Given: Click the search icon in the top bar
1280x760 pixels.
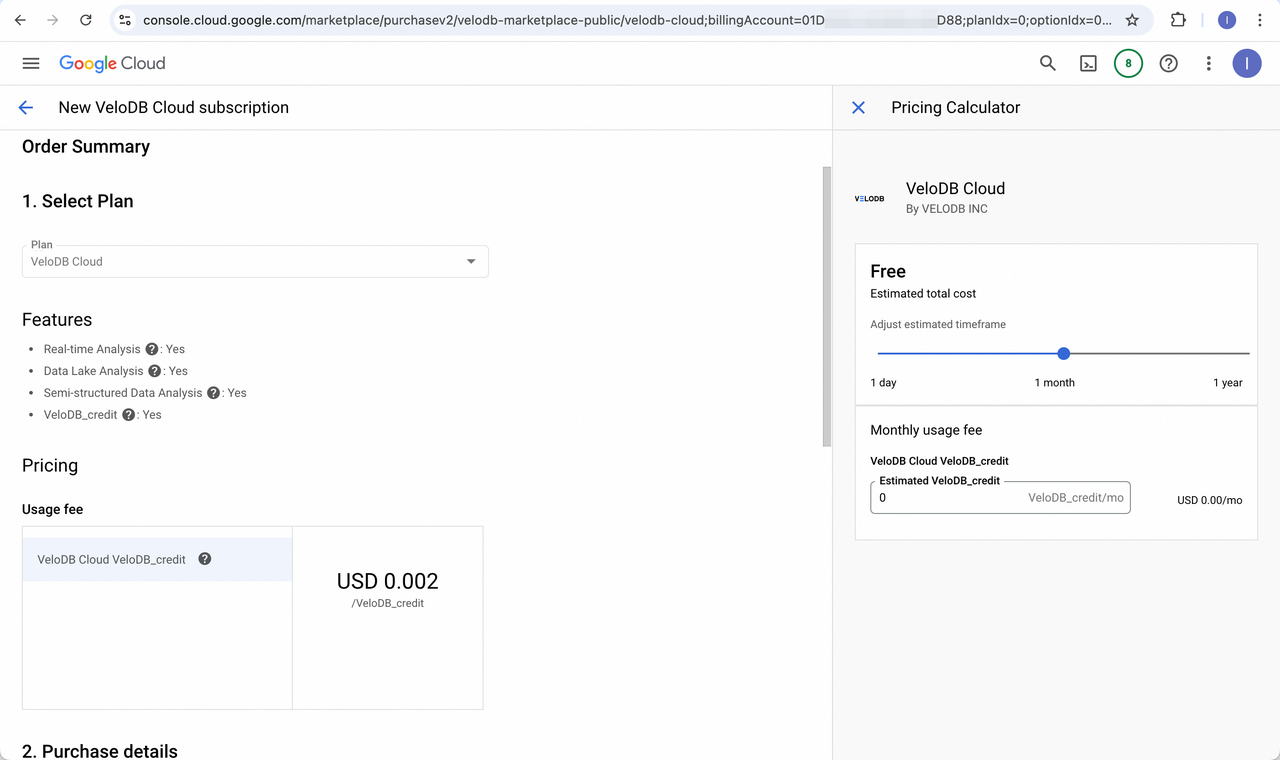Looking at the screenshot, I should [x=1047, y=63].
